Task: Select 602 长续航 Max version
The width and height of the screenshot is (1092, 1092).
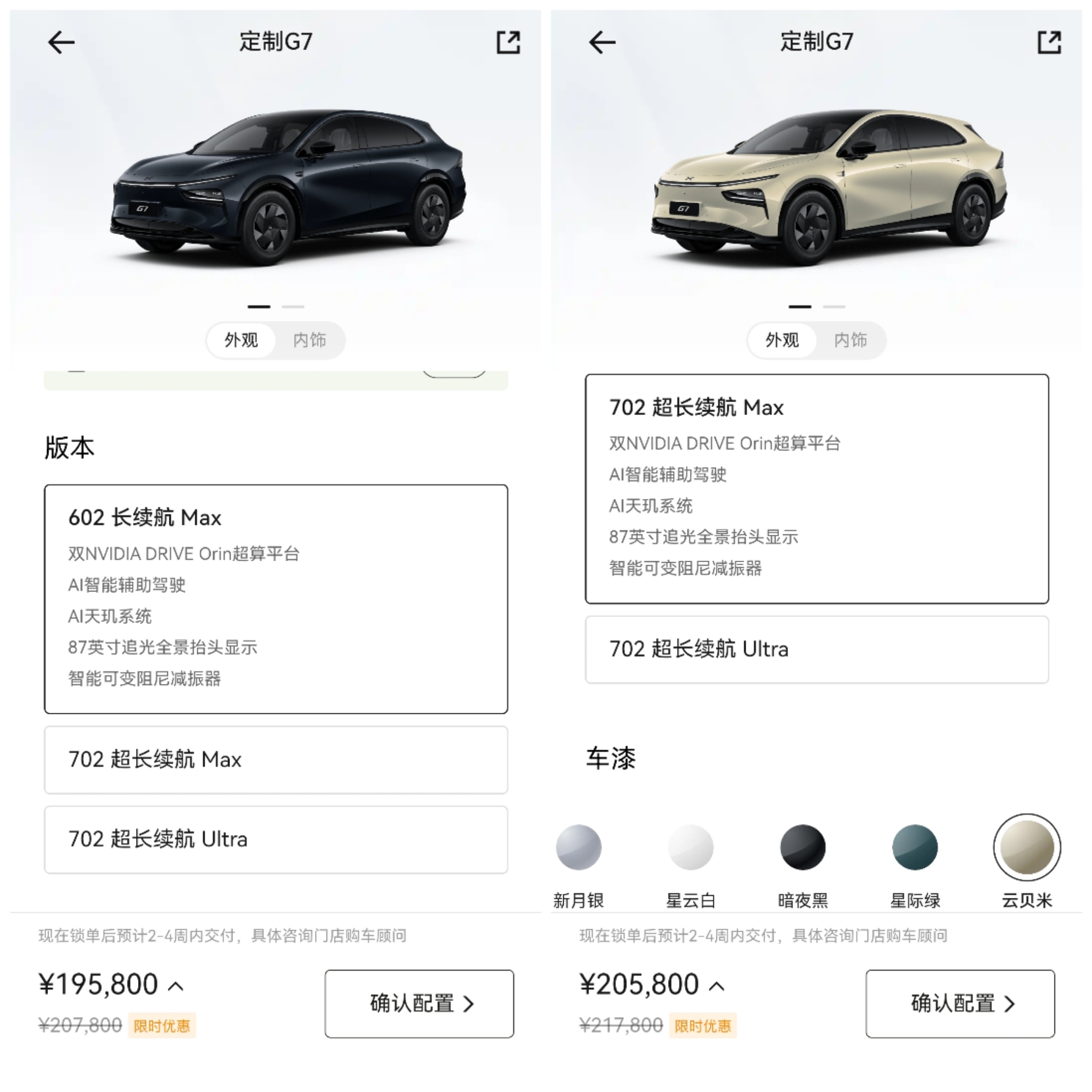Action: (276, 599)
